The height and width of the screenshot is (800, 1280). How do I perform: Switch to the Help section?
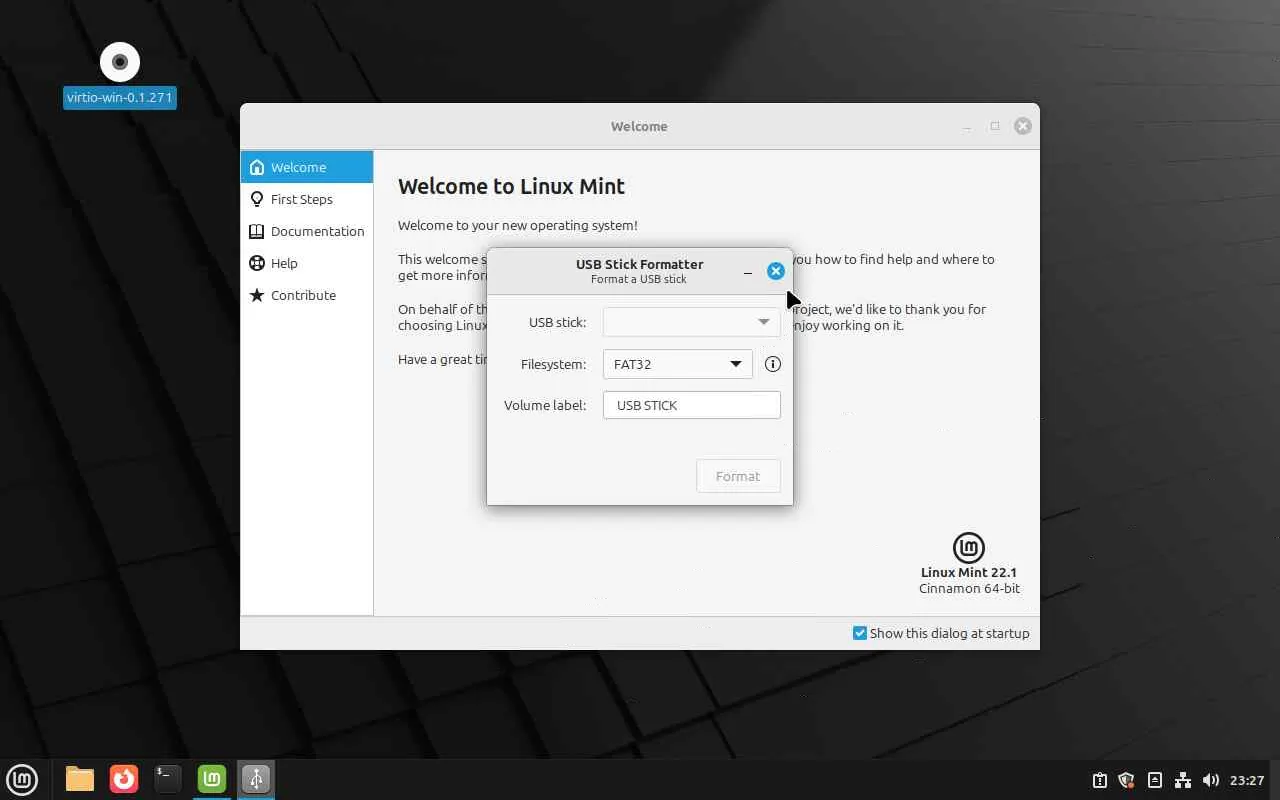(x=307, y=263)
